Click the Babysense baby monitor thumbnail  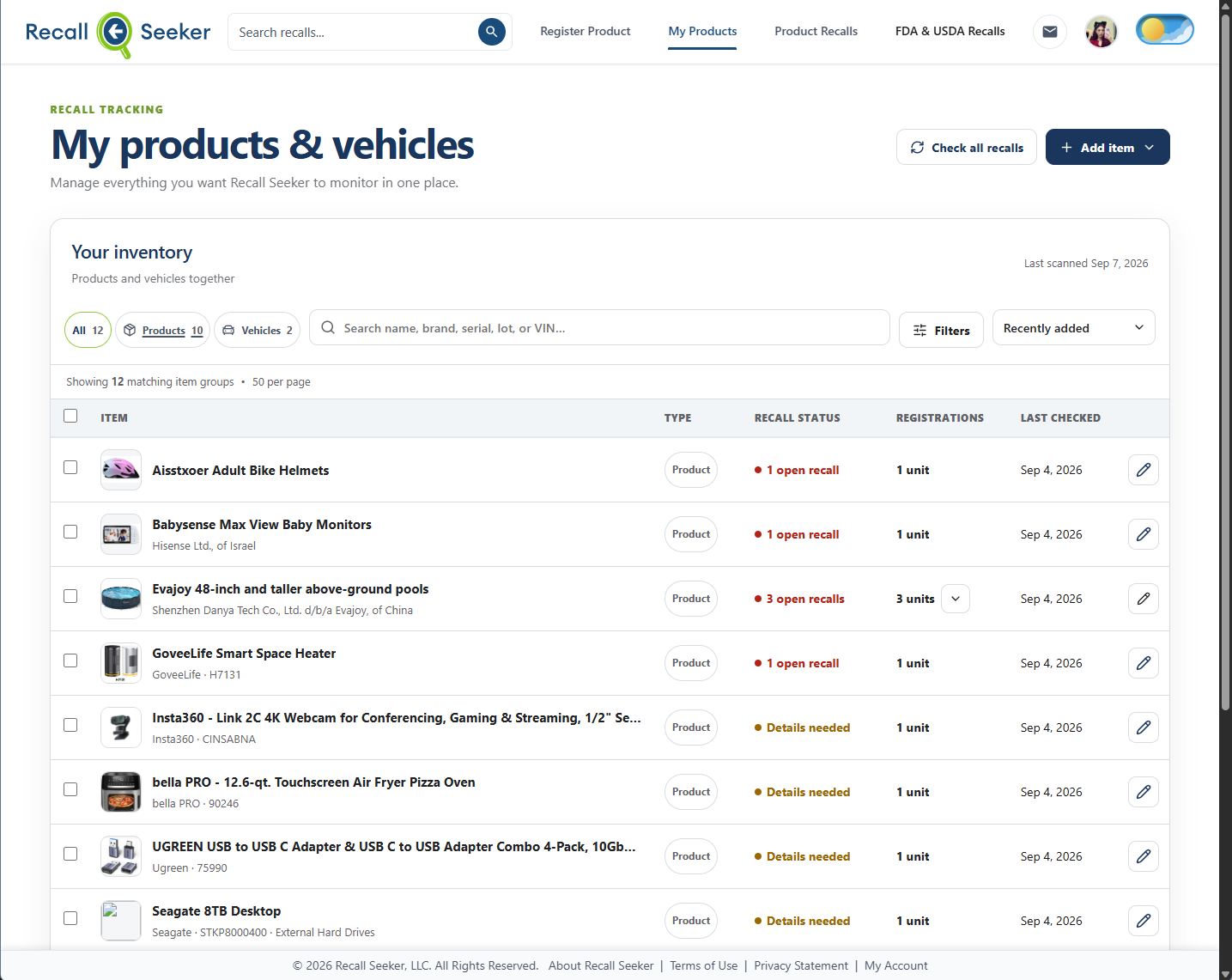pyautogui.click(x=121, y=534)
